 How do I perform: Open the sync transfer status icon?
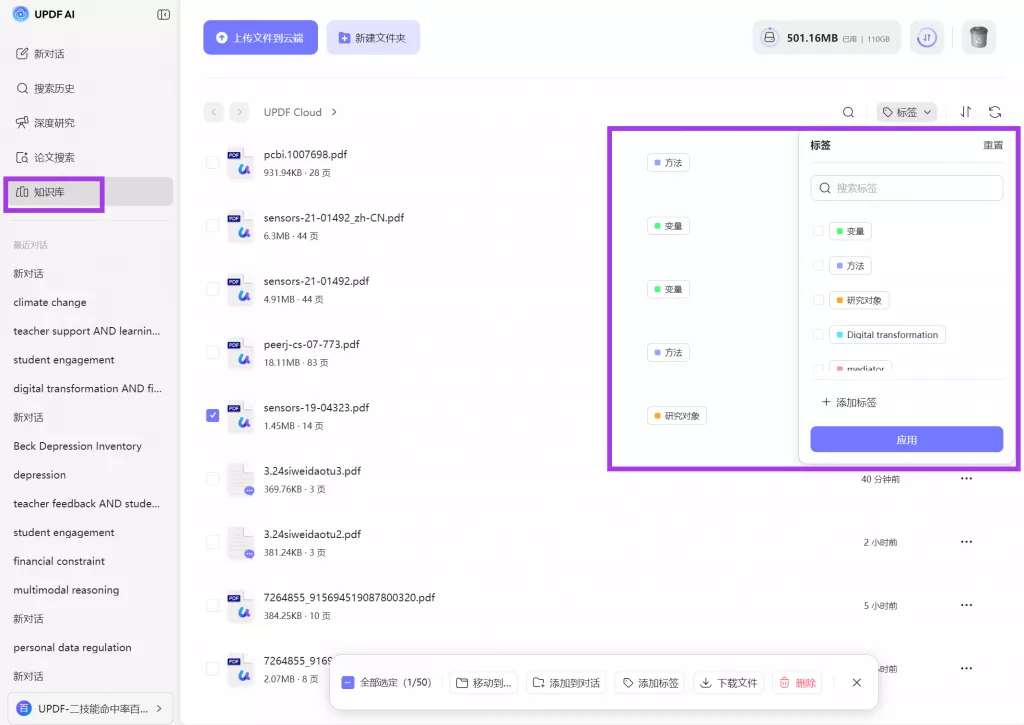coord(926,38)
